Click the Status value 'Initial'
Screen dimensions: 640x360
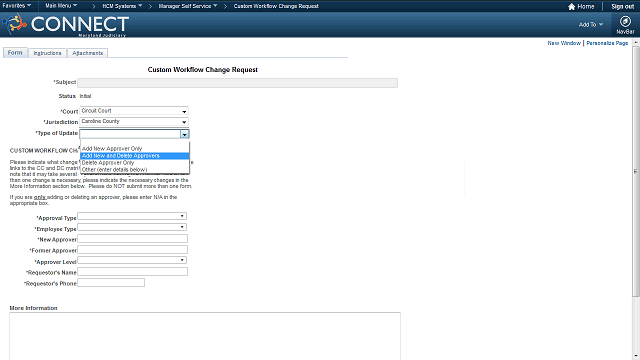point(85,96)
